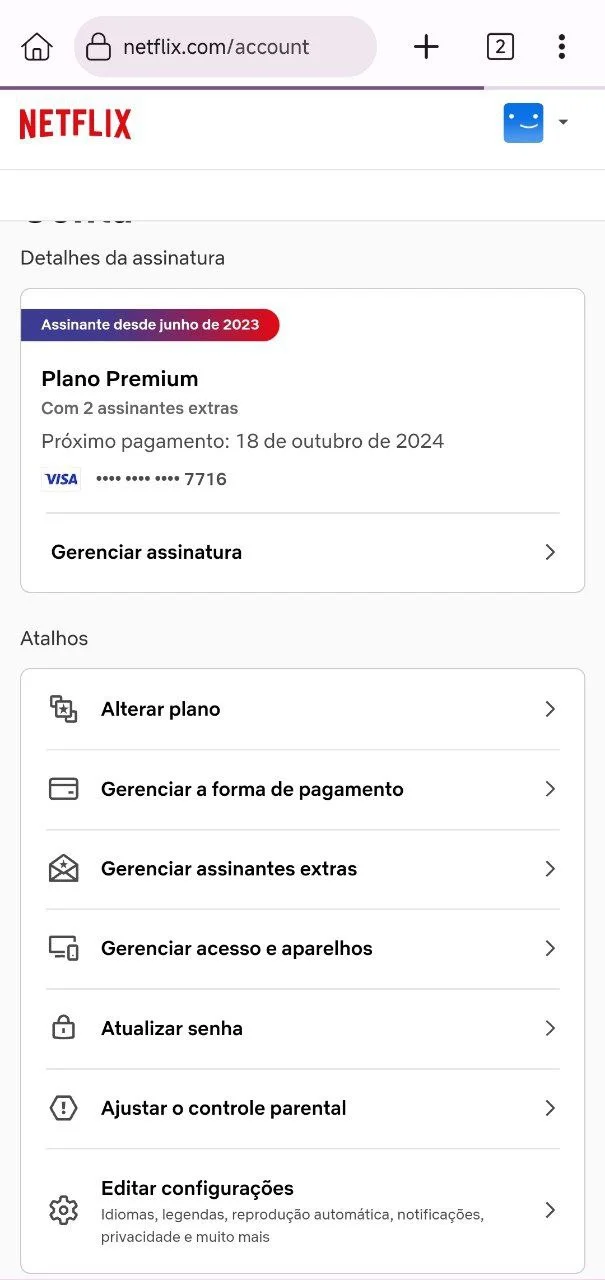Tap the browser home icon
This screenshot has width=605, height=1280.
point(37,46)
